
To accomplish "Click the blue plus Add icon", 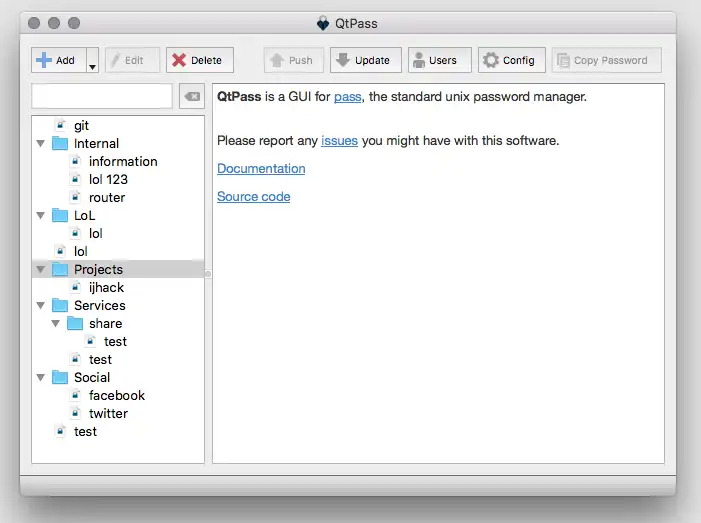I will tap(44, 60).
